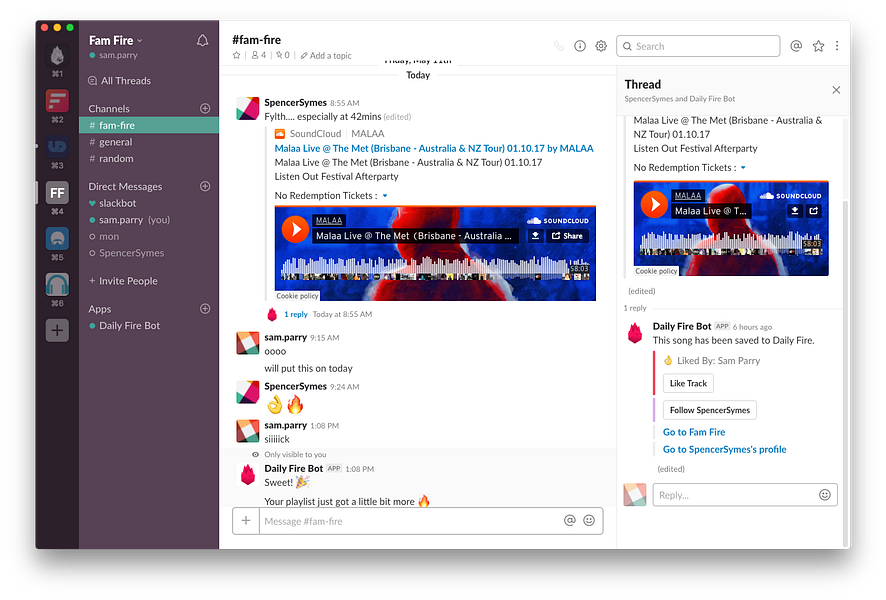Collapse main channel SoundCloud preview arrow
Viewport: 886px width, 600px height.
(x=385, y=195)
